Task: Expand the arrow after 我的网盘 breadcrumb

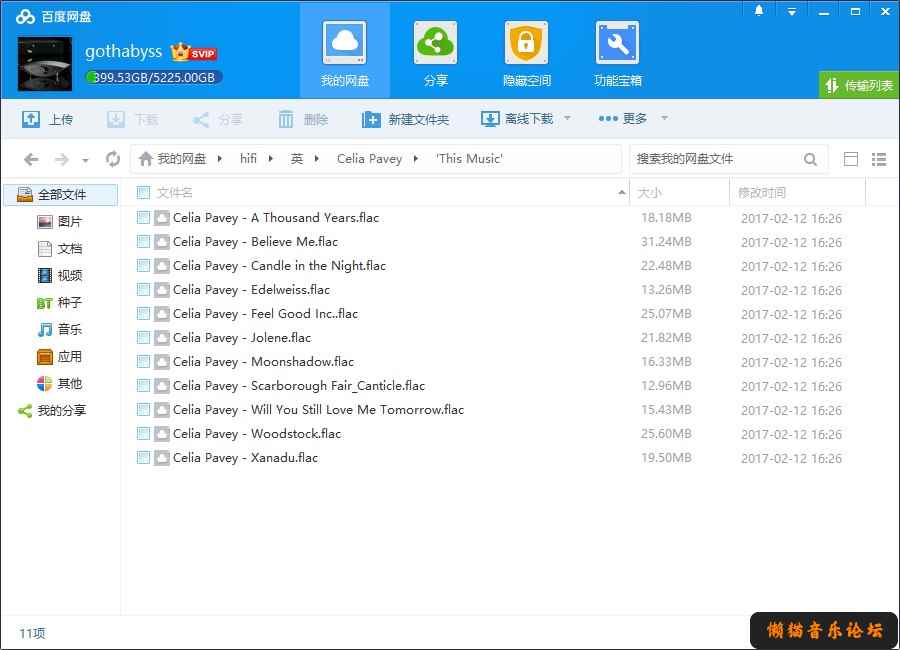Action: click(220, 158)
